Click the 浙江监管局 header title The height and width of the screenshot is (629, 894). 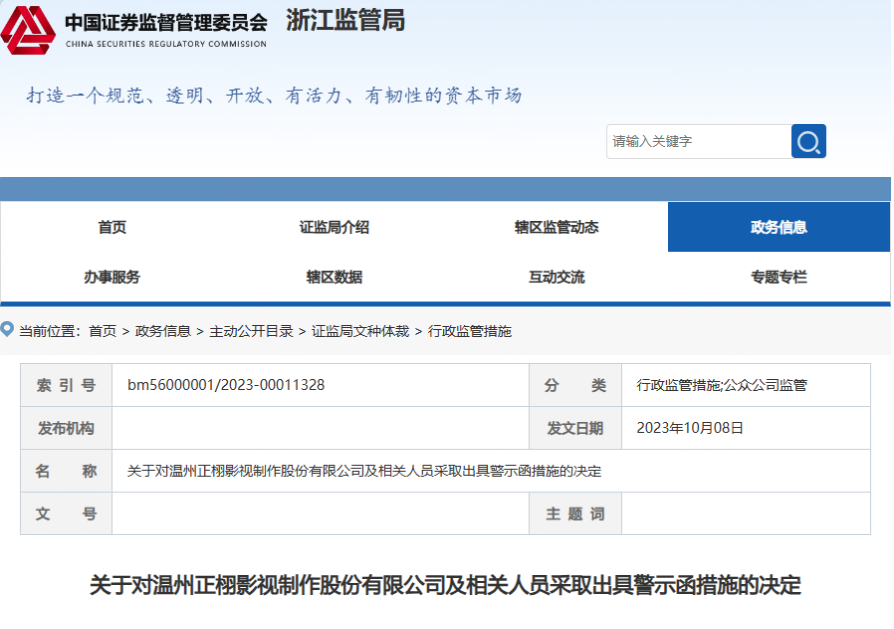(346, 21)
